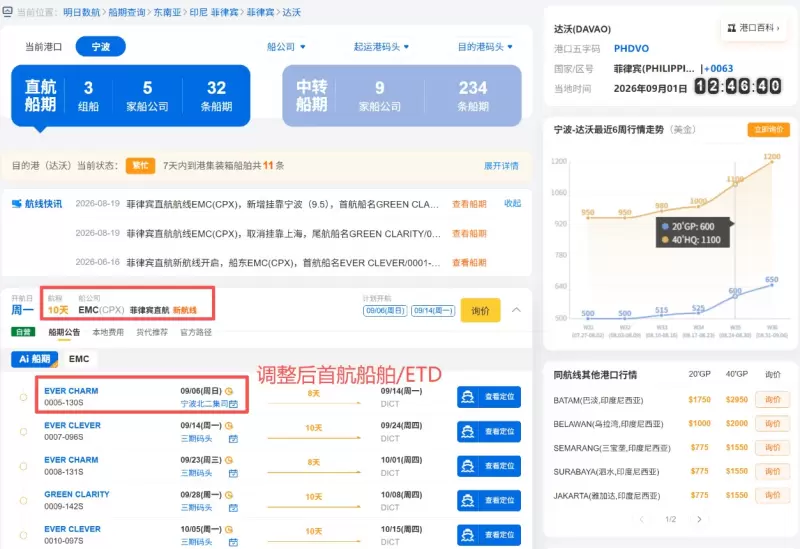Select radio button for EVER CHARM 0005-130S
800x549 pixels.
[23, 397]
